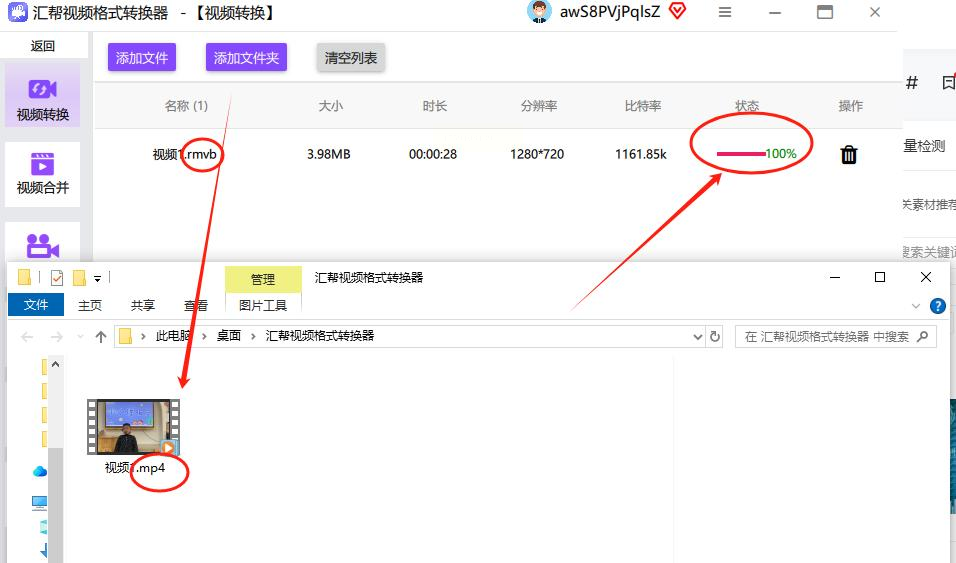Viewport: 956px width, 563px height.
Task: Select OneDrive cloud in navigation pane
Action: [x=40, y=471]
